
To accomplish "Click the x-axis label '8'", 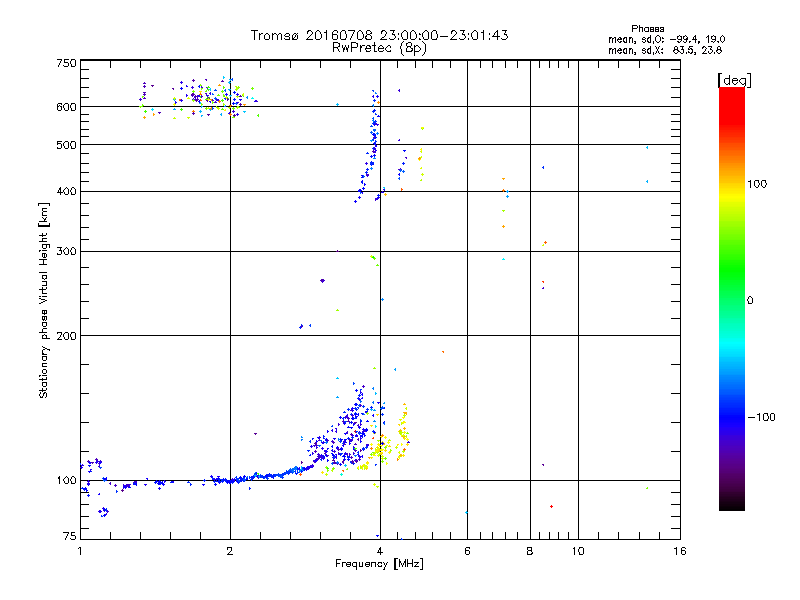I will pos(530,551).
